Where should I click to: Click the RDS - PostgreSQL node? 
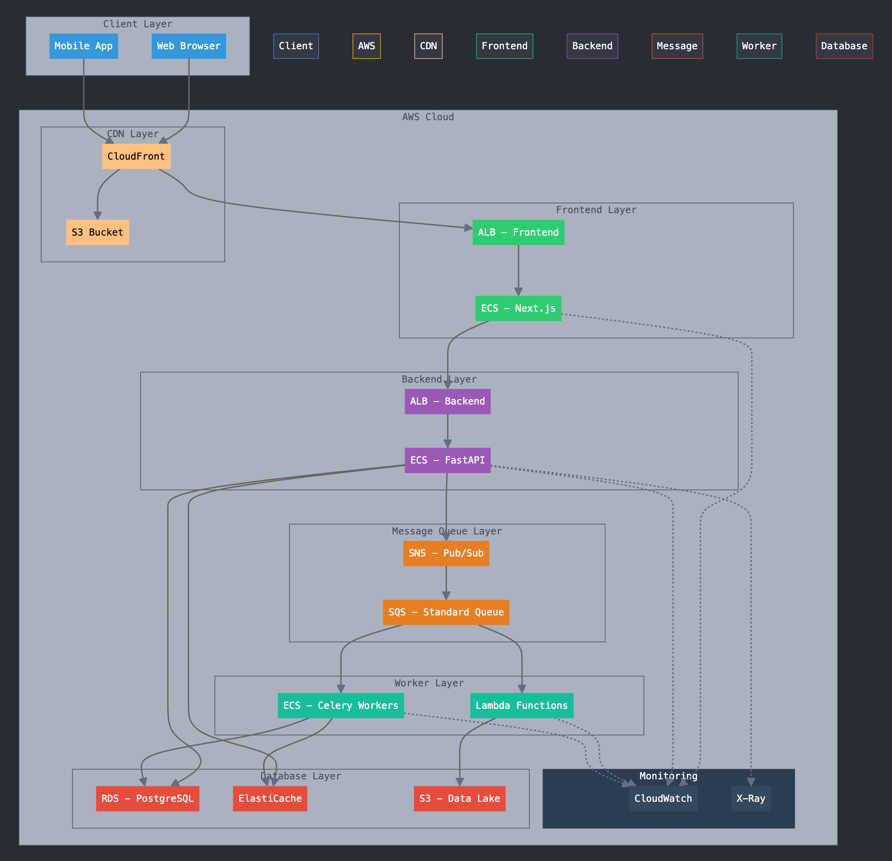point(147,798)
